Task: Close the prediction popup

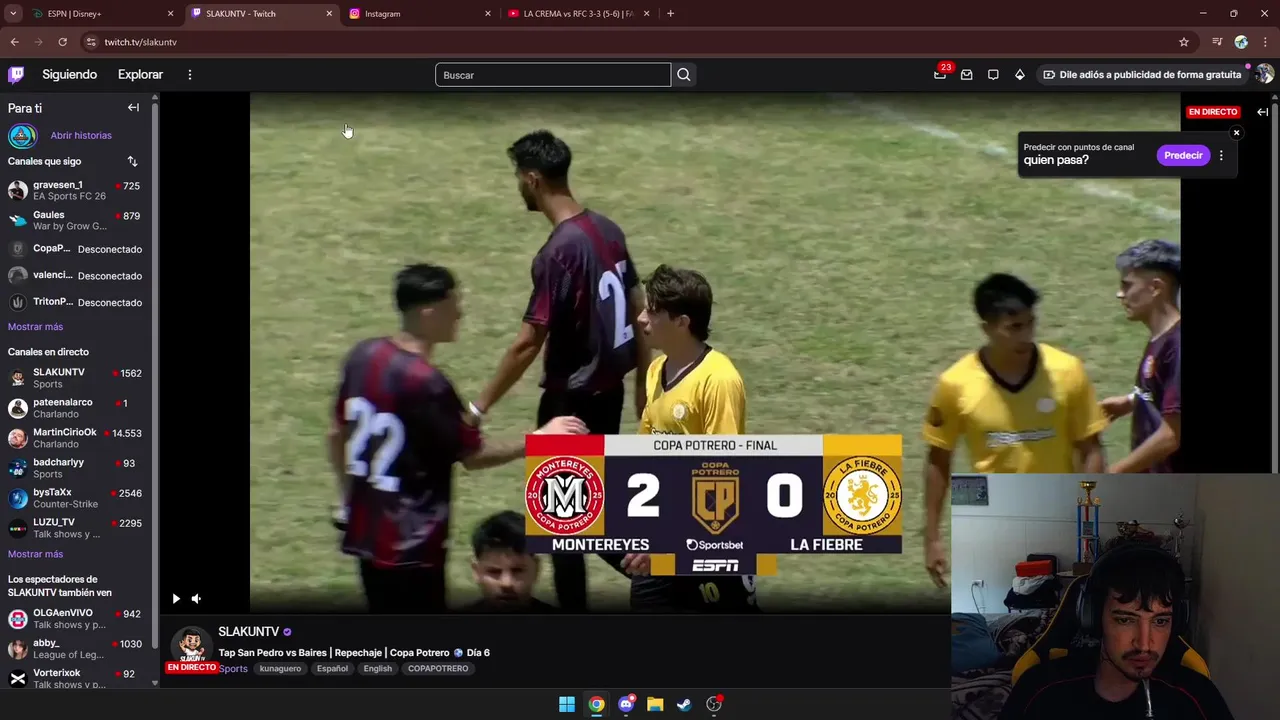Action: pos(1236,133)
